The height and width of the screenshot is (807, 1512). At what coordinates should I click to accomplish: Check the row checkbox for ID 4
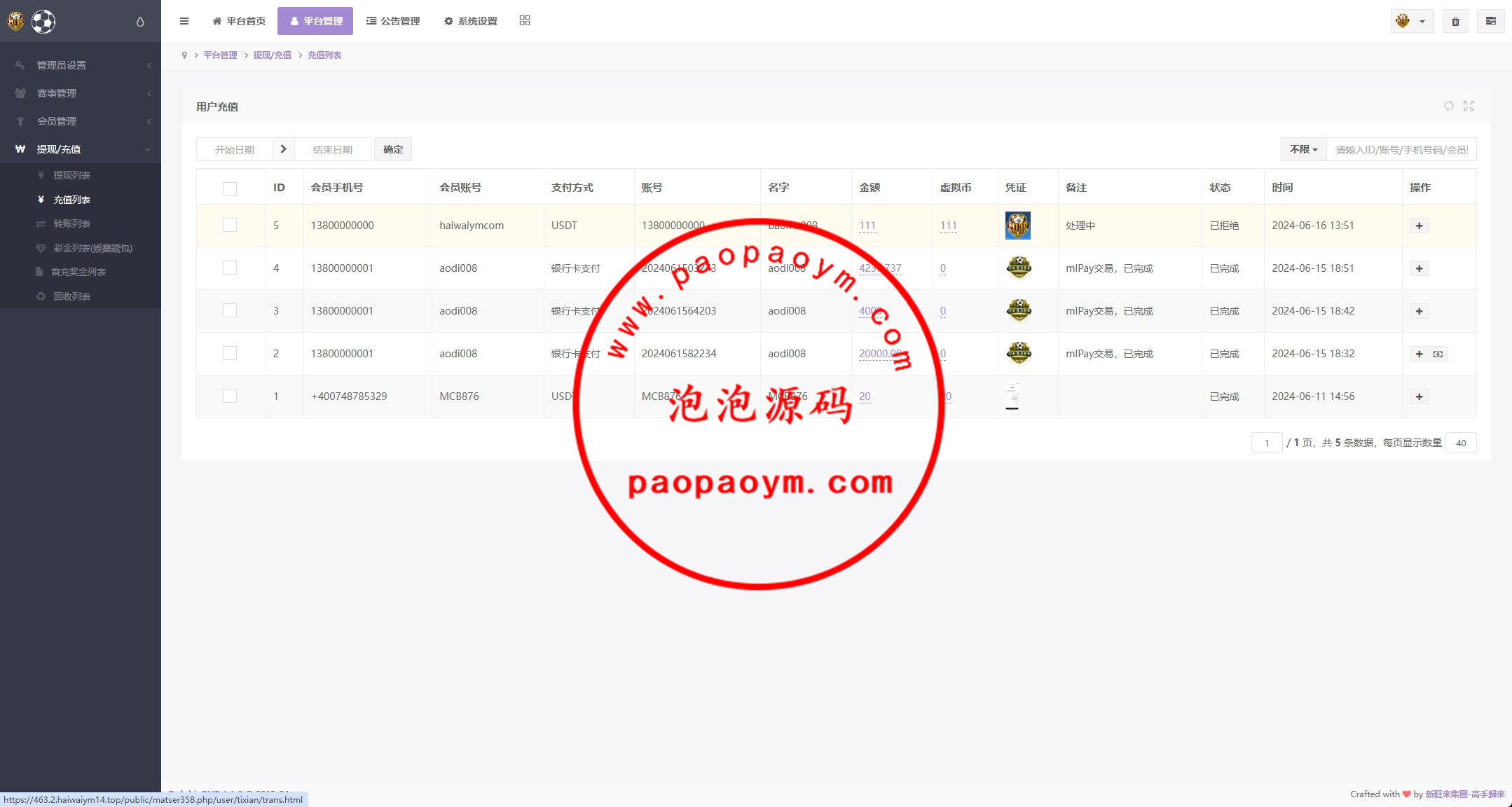tap(230, 268)
